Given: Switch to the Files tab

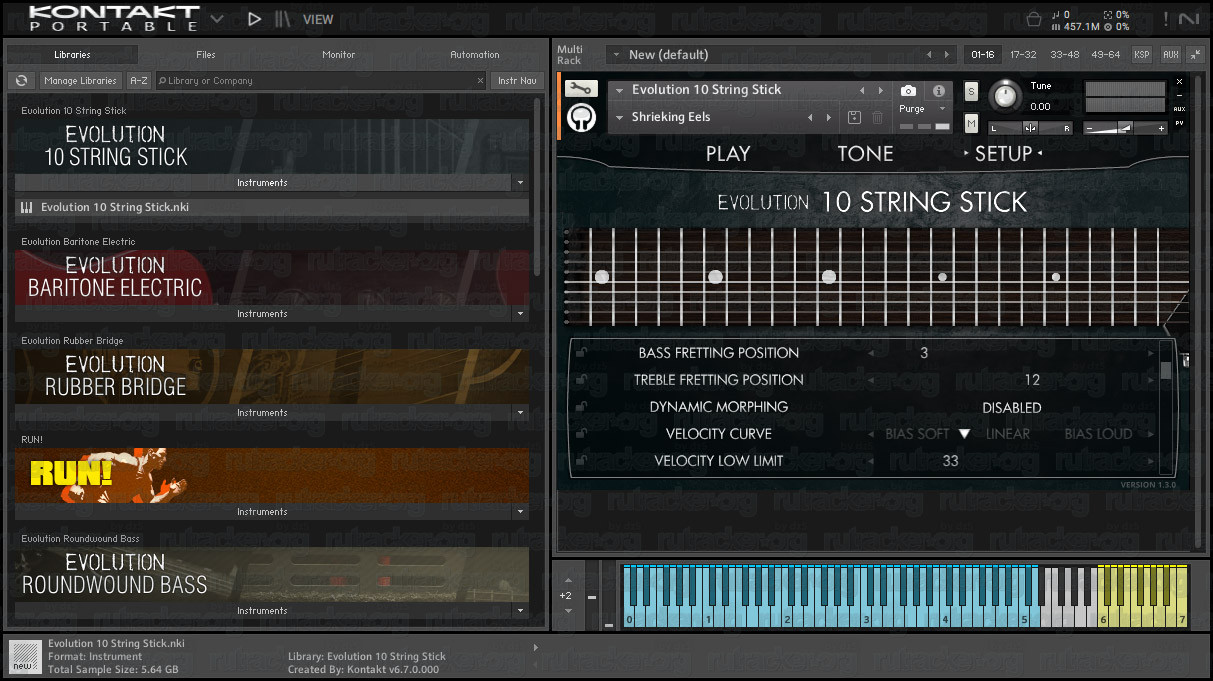Looking at the screenshot, I should tap(206, 55).
